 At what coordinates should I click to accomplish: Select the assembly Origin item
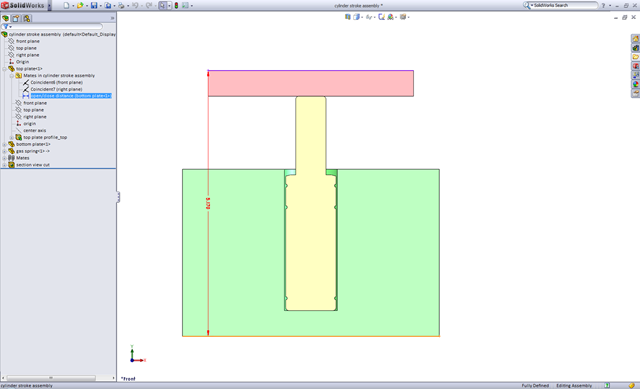[x=22, y=62]
